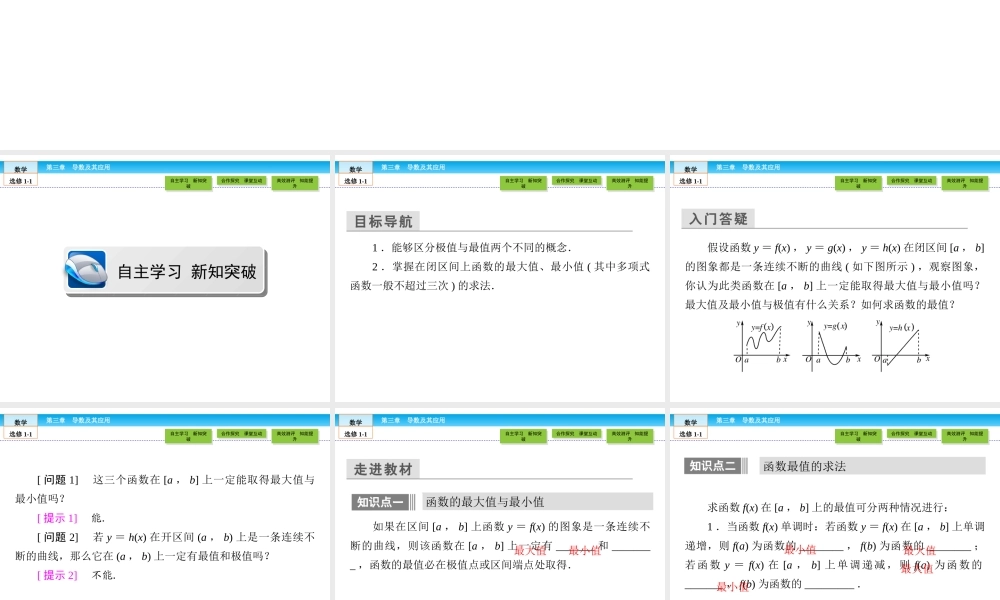
Task: Click the red "最小值" answer blank
Action: coord(585,550)
